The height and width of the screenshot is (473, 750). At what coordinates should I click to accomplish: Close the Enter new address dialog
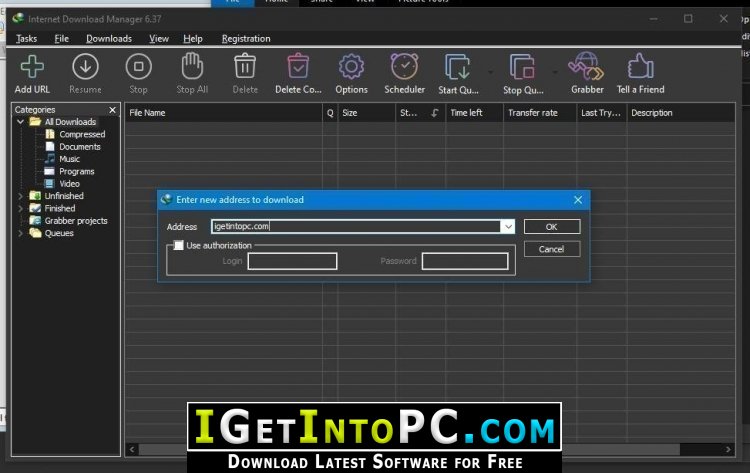tap(578, 200)
